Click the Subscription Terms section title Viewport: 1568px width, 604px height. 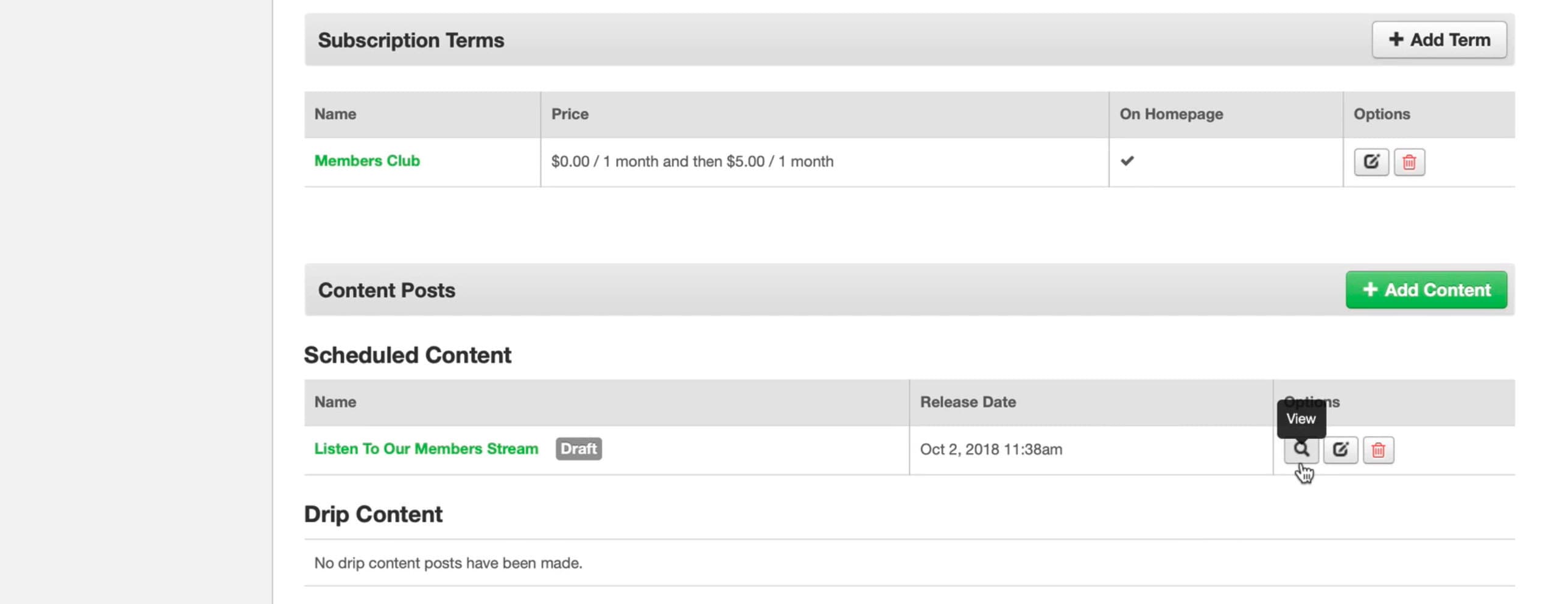[x=411, y=40]
